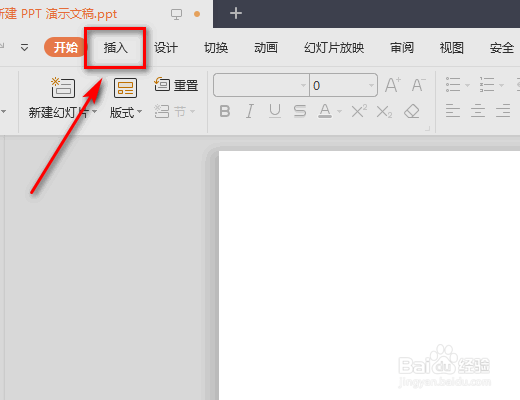
Task: Click the 版式 layout icon
Action: pos(125,88)
